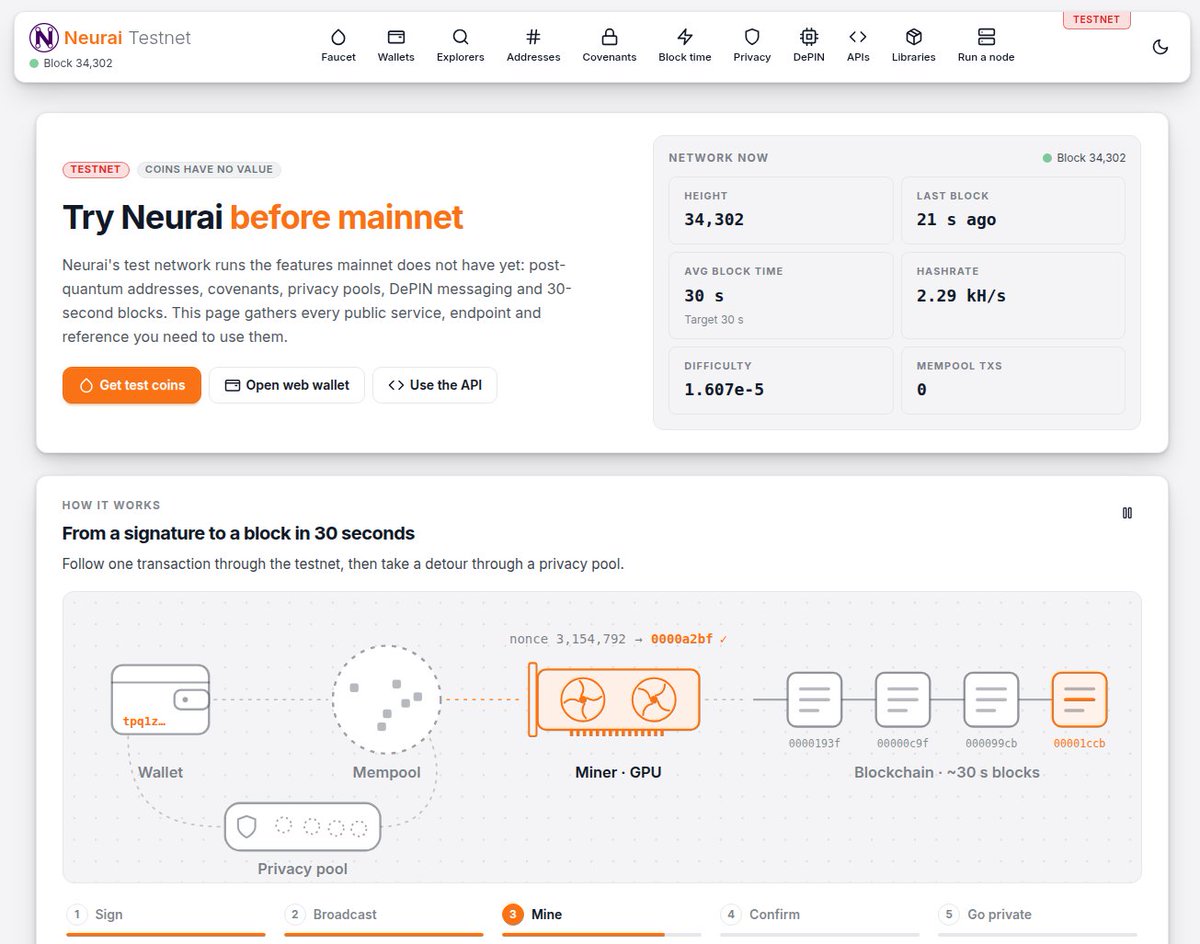Click the Confirm step progress bar

click(x=820, y=934)
